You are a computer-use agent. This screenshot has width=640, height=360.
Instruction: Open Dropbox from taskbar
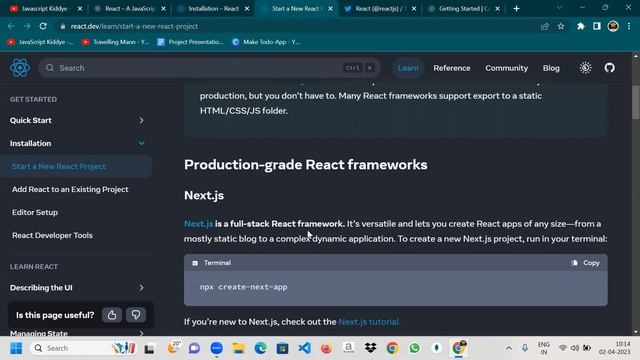click(370, 348)
